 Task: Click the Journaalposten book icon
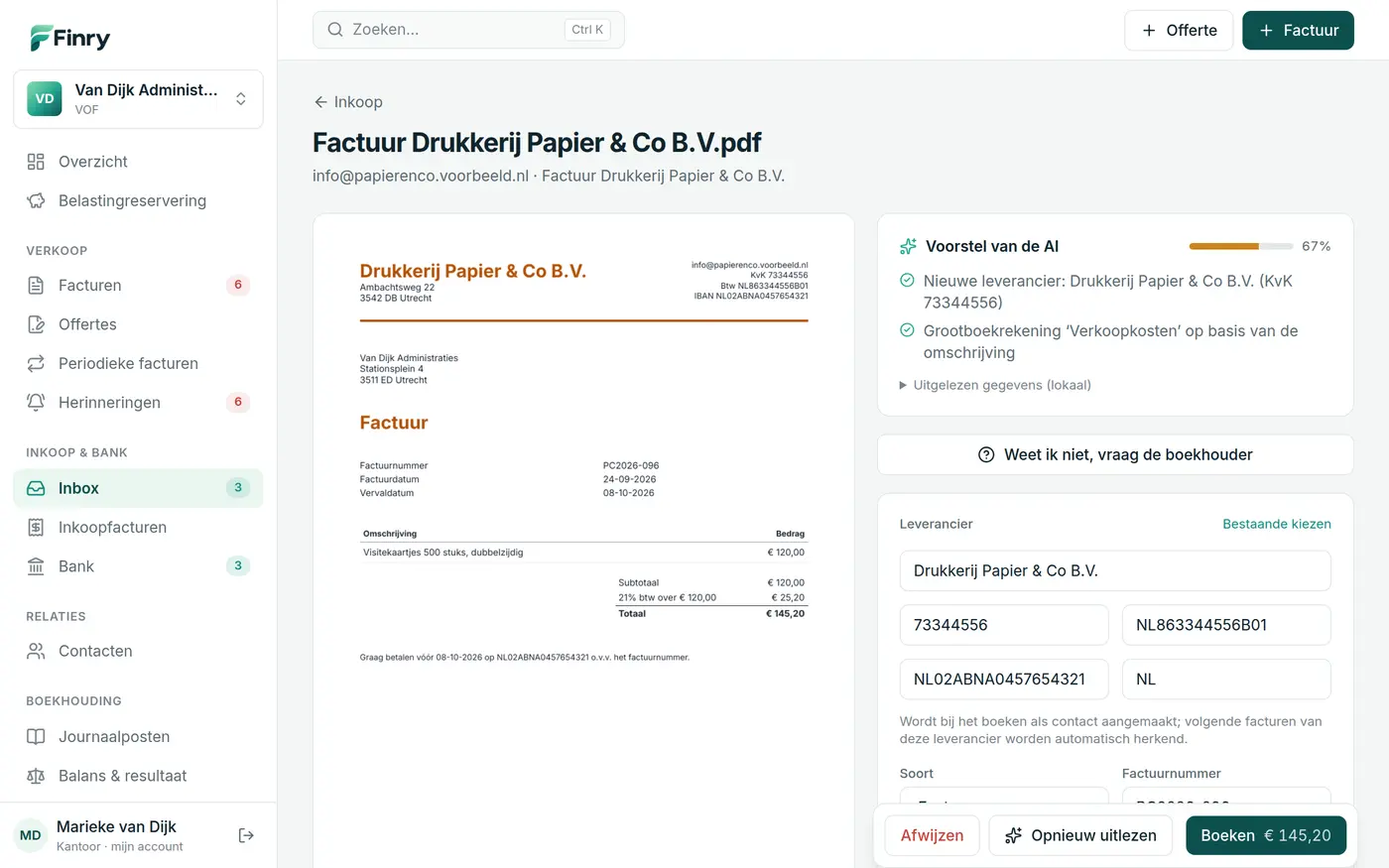[x=36, y=737]
